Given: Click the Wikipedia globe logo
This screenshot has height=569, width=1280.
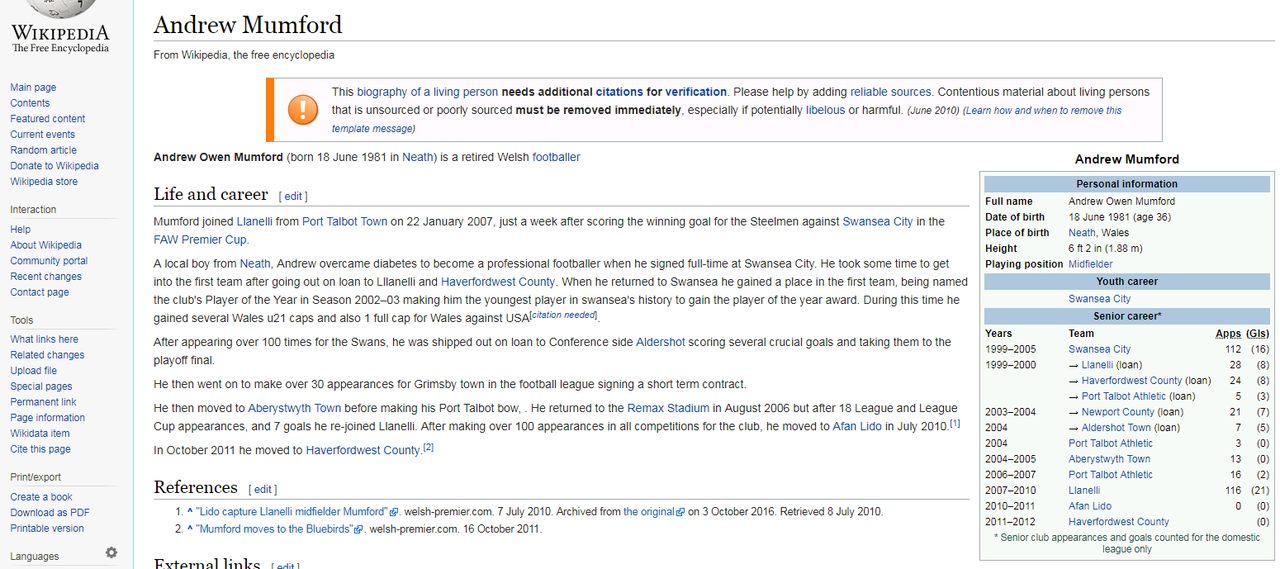Looking at the screenshot, I should [x=60, y=8].
